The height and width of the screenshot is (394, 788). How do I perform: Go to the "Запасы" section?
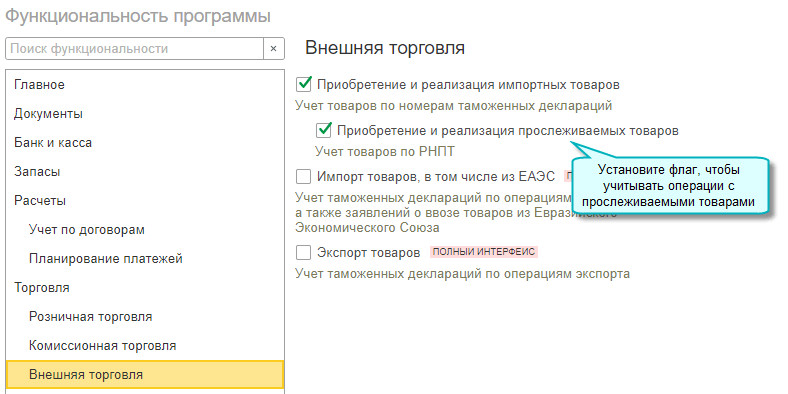tap(145, 172)
